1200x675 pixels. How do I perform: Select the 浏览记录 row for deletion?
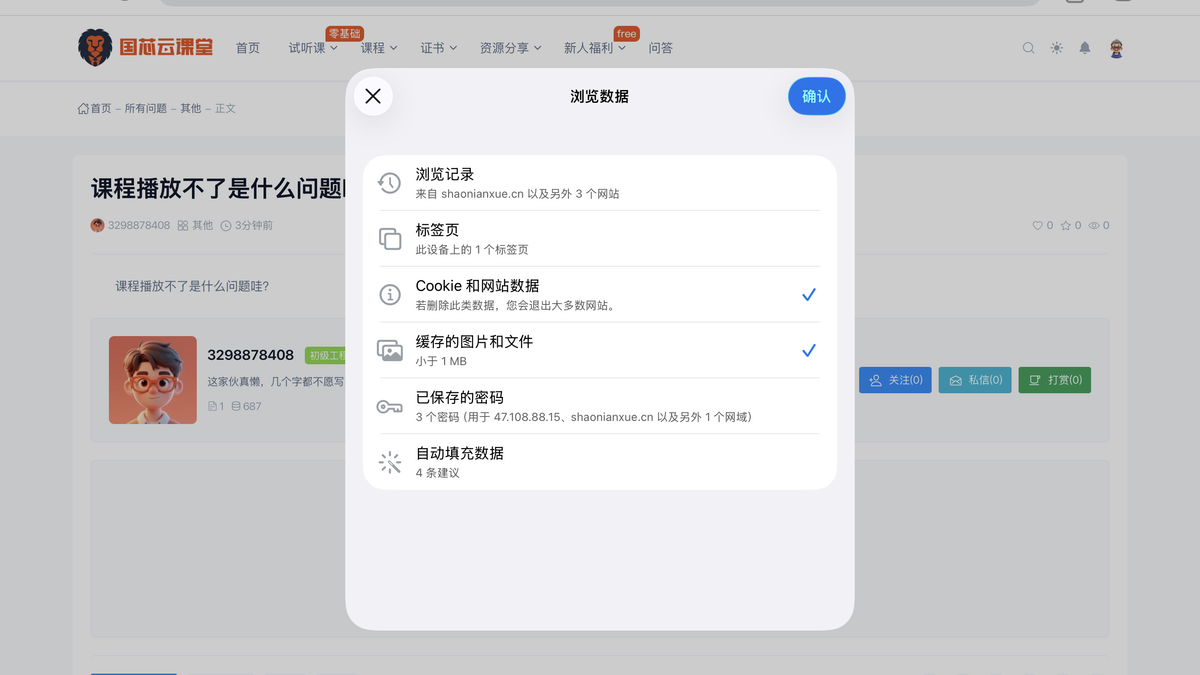(x=600, y=183)
